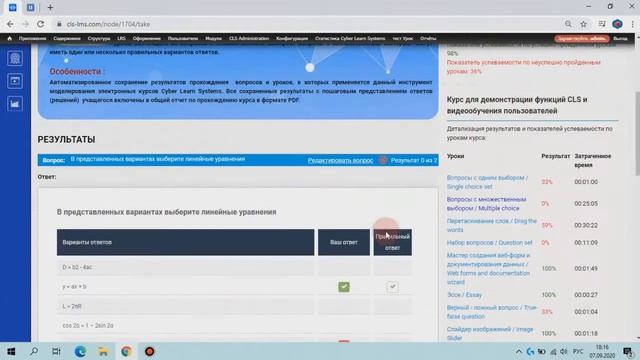Open a new browser tab

tap(50, 7)
